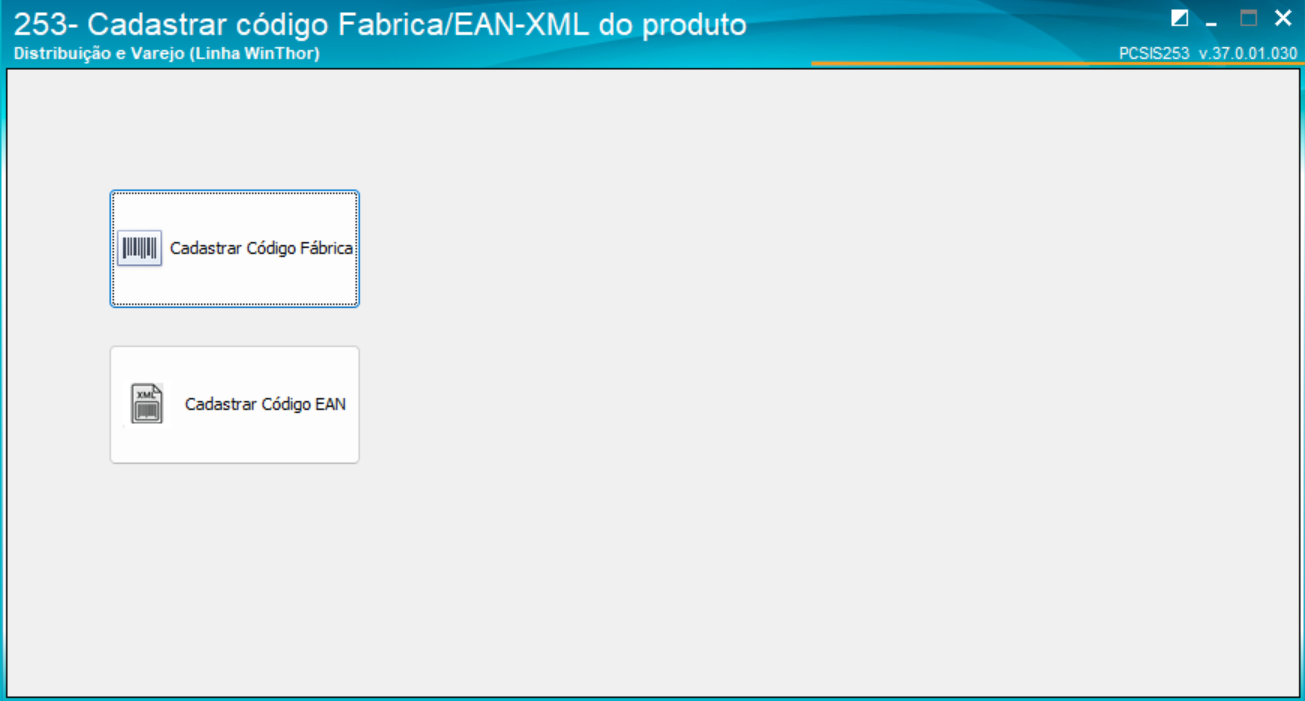Click the subtitle 'Distribuição e Varejo (Linha WinThor)'
1305x701 pixels.
(167, 53)
